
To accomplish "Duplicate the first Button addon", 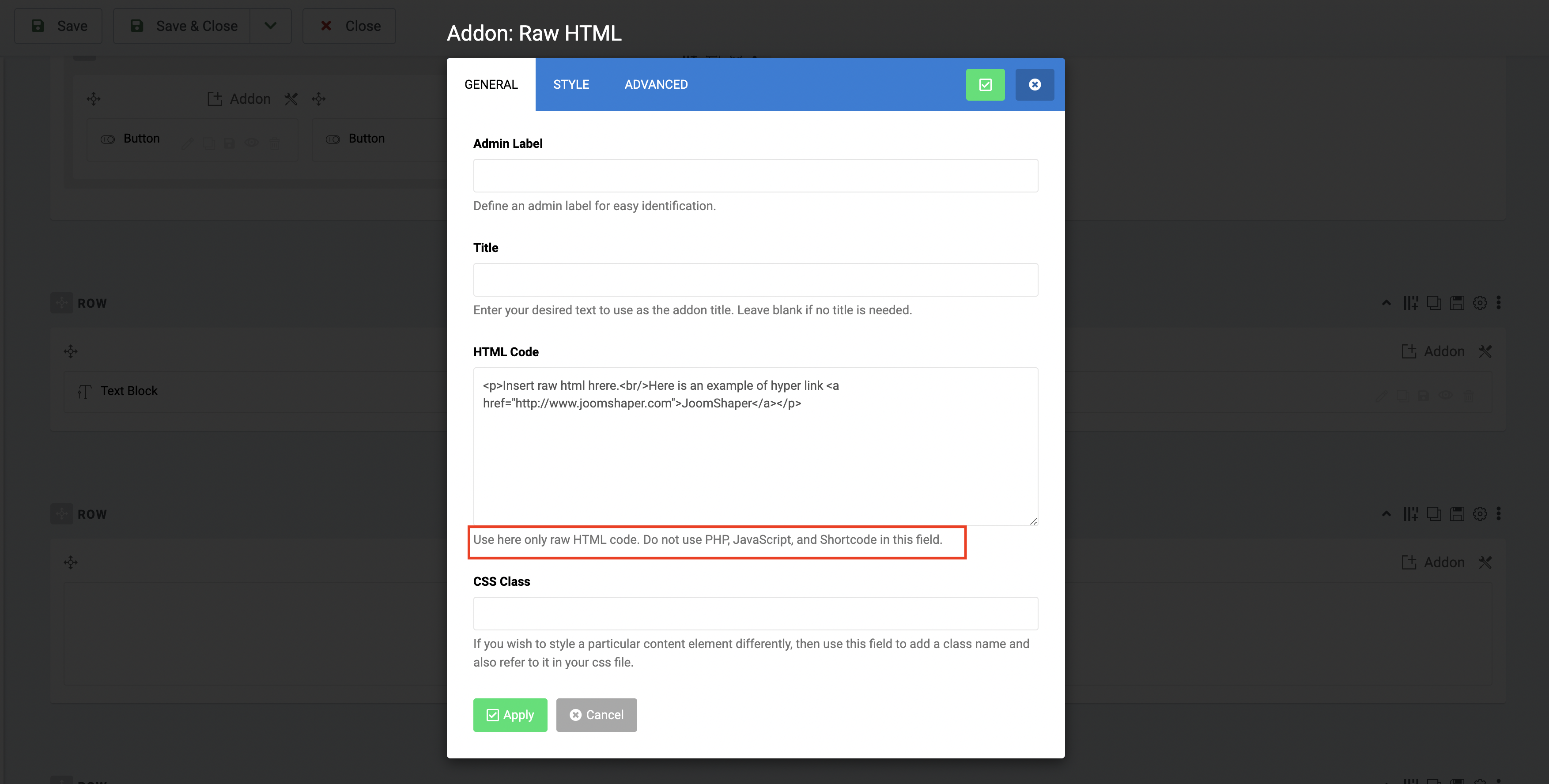I will pos(209,143).
